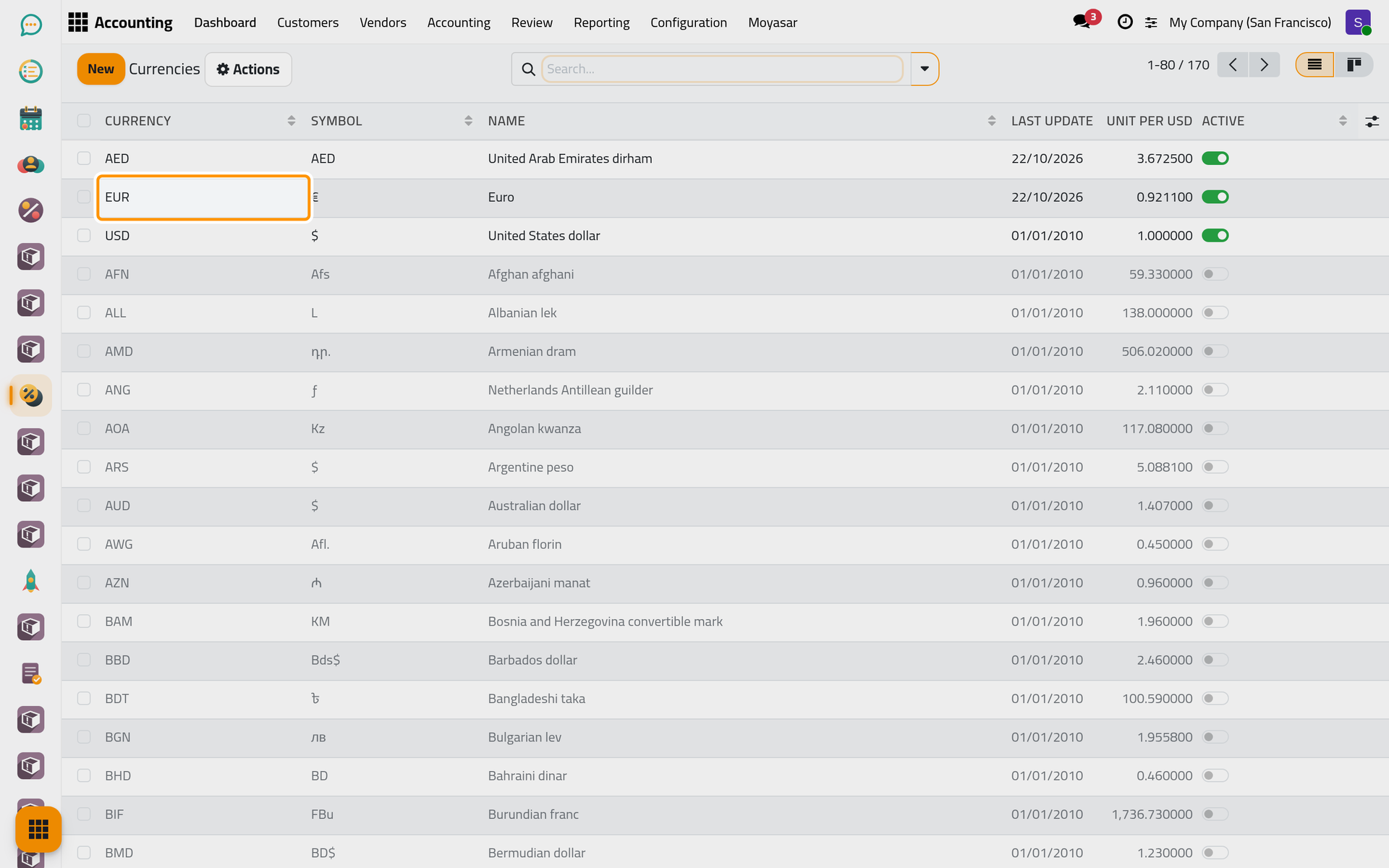The height and width of the screenshot is (868, 1389).
Task: Click the search magnifier icon
Action: click(528, 69)
